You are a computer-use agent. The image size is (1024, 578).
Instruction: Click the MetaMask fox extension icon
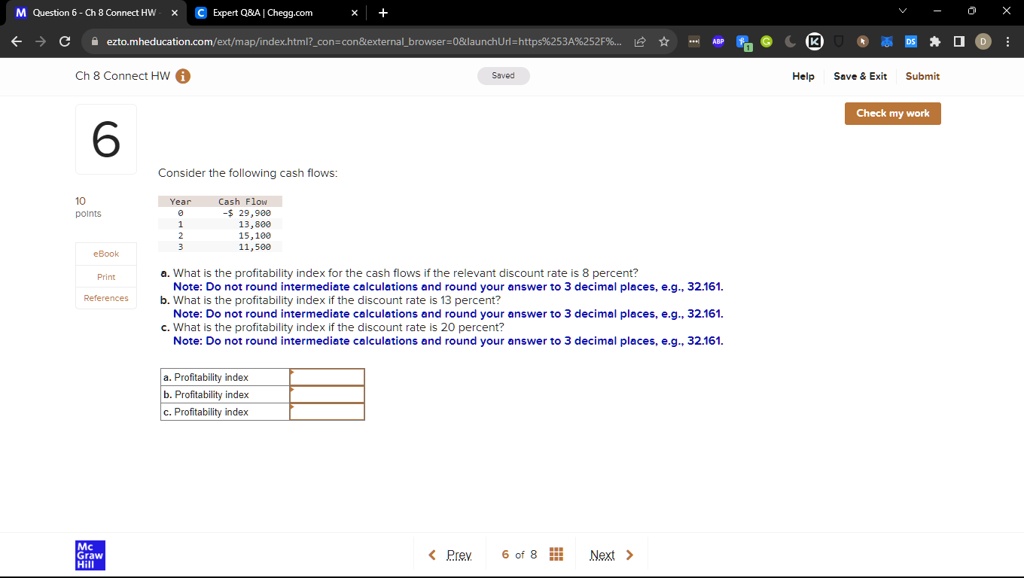click(887, 41)
